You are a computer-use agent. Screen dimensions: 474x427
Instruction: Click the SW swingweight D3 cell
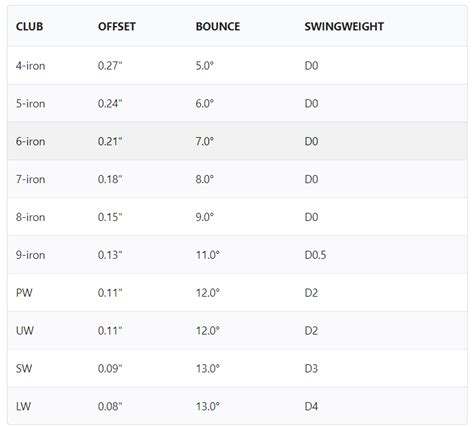(x=311, y=368)
